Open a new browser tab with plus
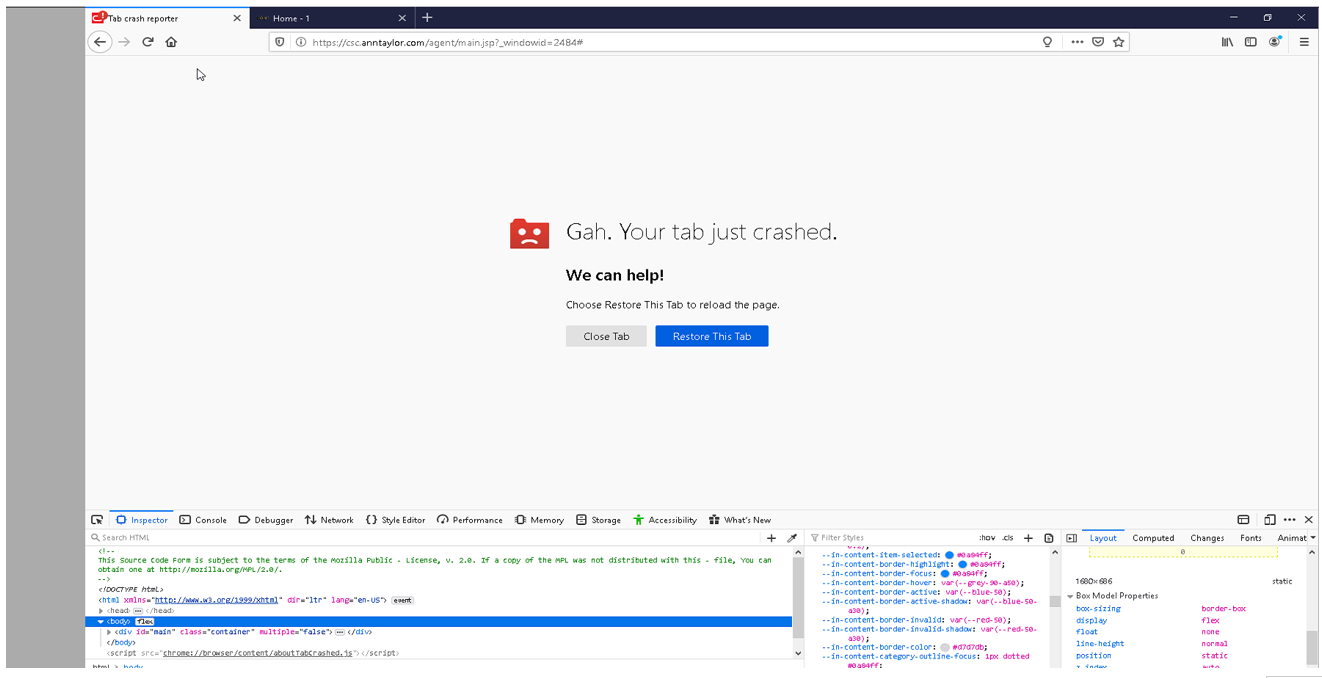1322x678 pixels. click(x=427, y=18)
